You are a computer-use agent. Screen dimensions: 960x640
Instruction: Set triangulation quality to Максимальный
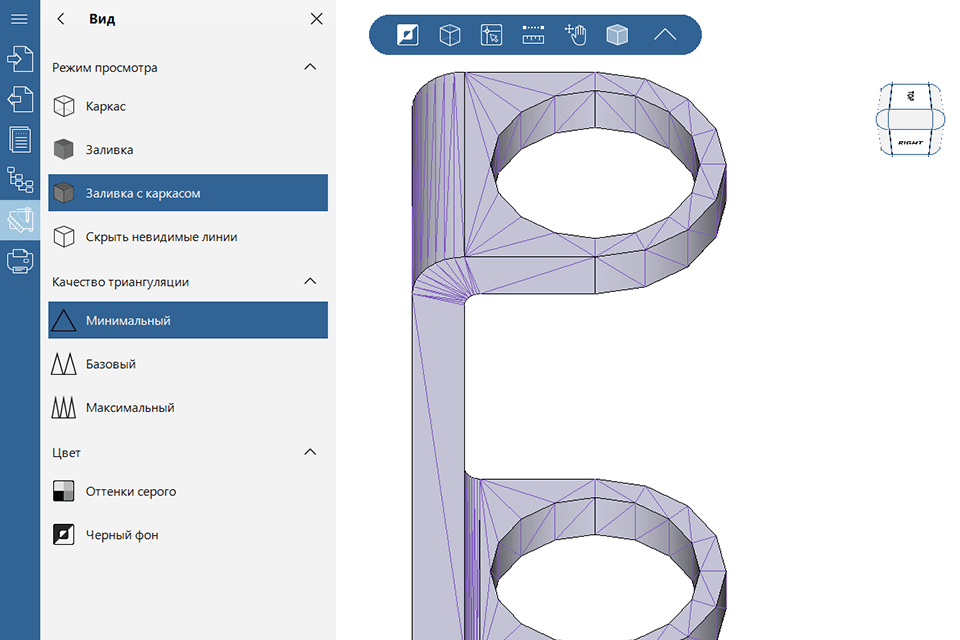pyautogui.click(x=188, y=407)
